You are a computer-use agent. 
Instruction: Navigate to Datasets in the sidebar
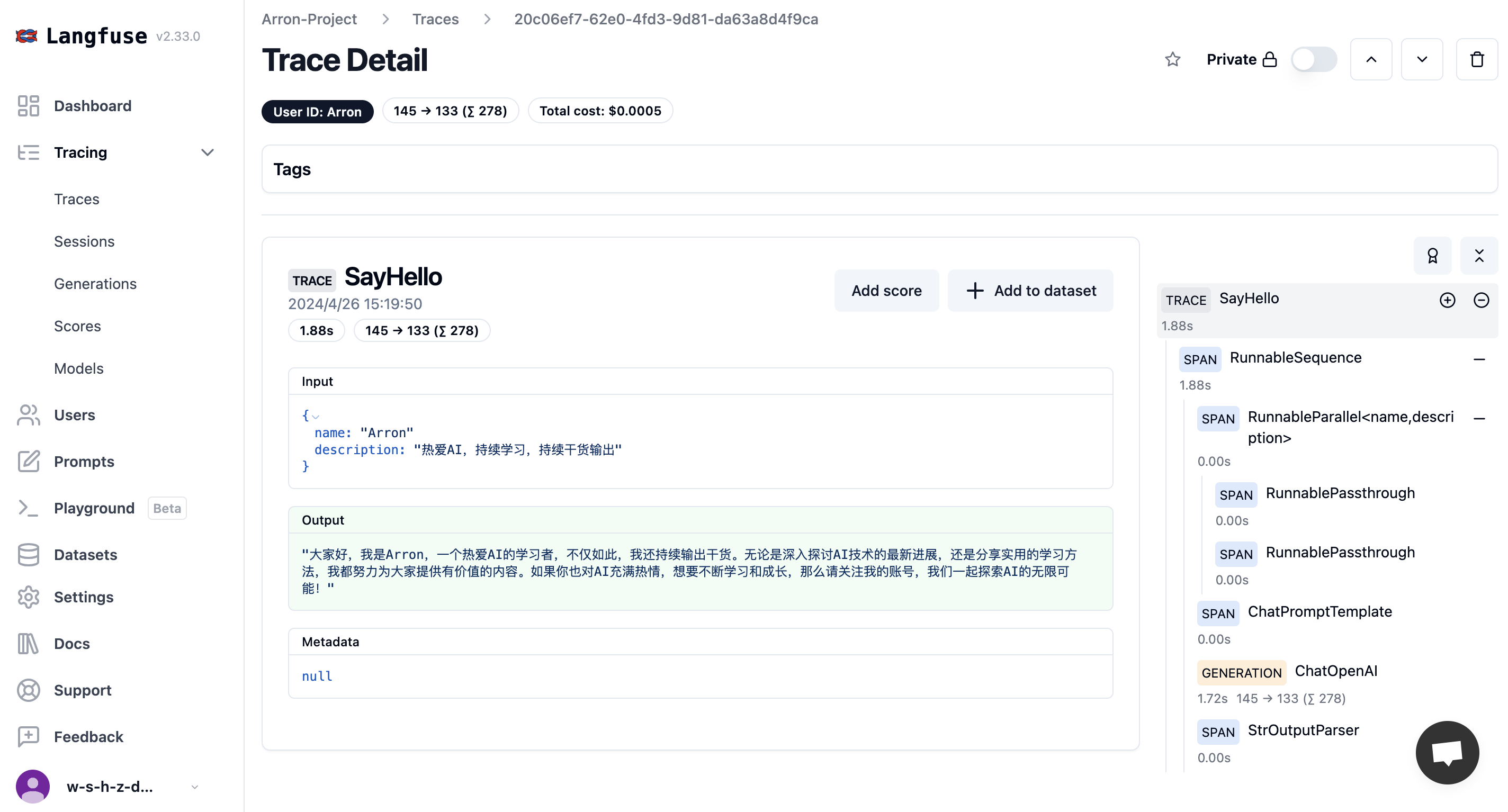pyautogui.click(x=85, y=554)
